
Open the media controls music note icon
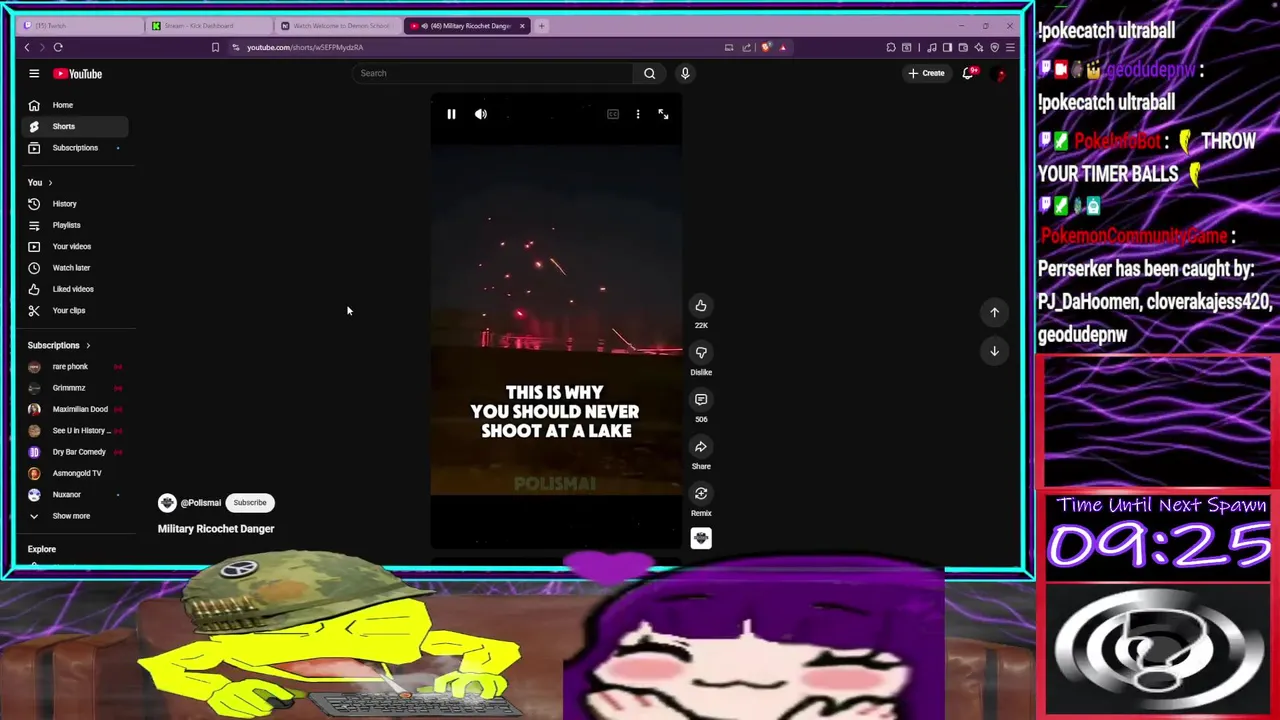(932, 47)
